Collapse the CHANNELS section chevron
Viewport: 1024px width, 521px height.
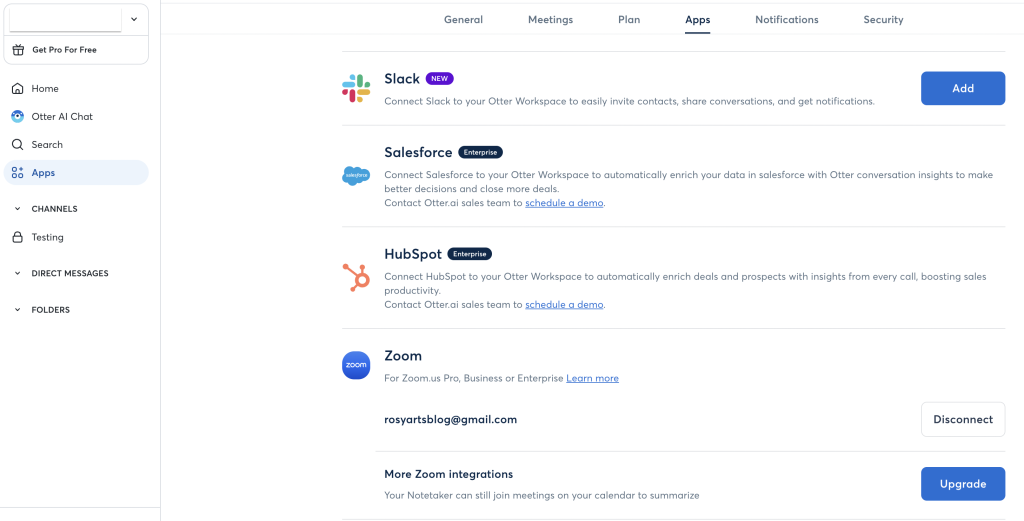point(18,209)
